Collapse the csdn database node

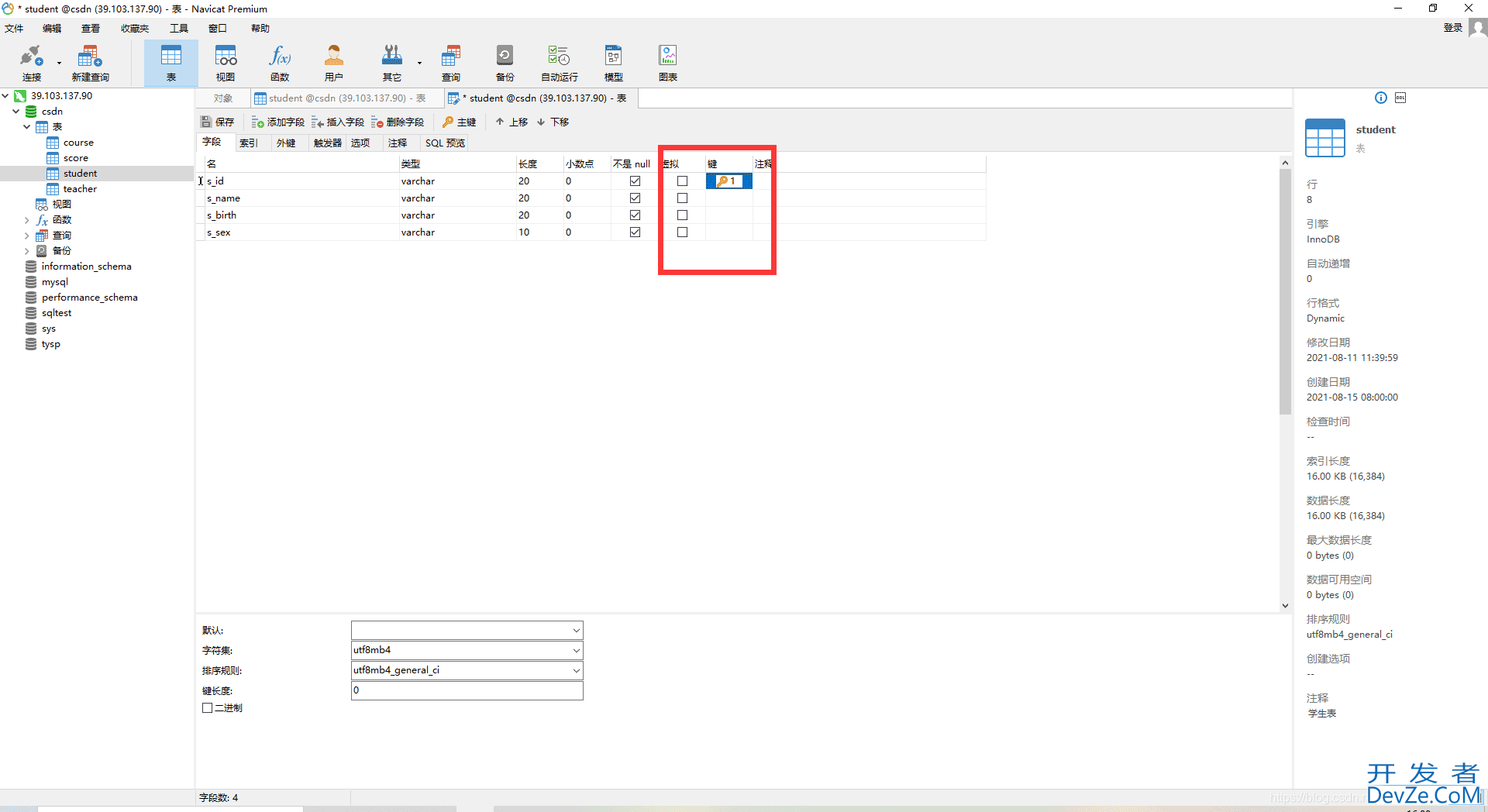[x=15, y=112]
